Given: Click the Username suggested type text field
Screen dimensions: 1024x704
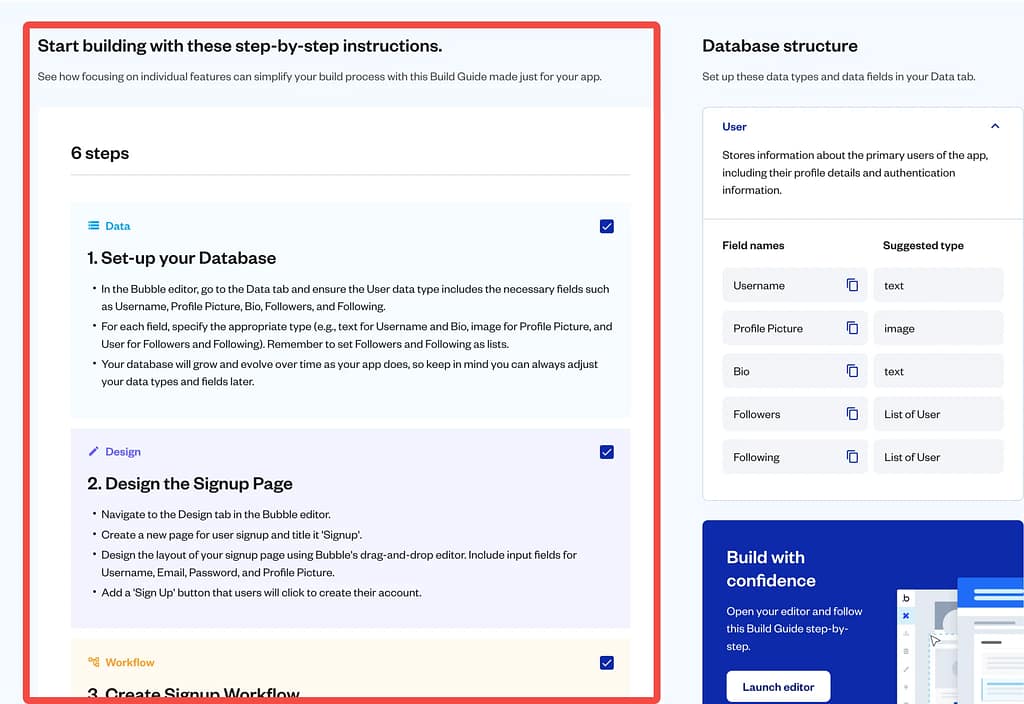Looking at the screenshot, I should click(x=937, y=285).
